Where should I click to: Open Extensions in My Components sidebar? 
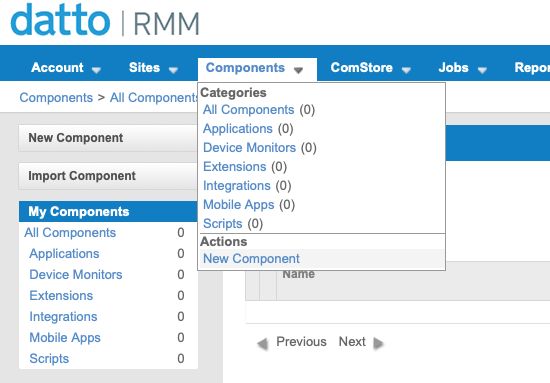coord(61,296)
